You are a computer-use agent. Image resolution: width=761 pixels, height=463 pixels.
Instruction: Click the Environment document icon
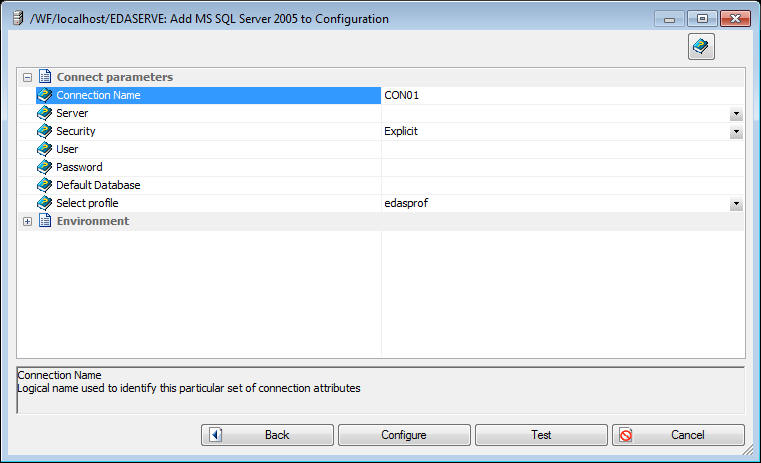point(45,221)
